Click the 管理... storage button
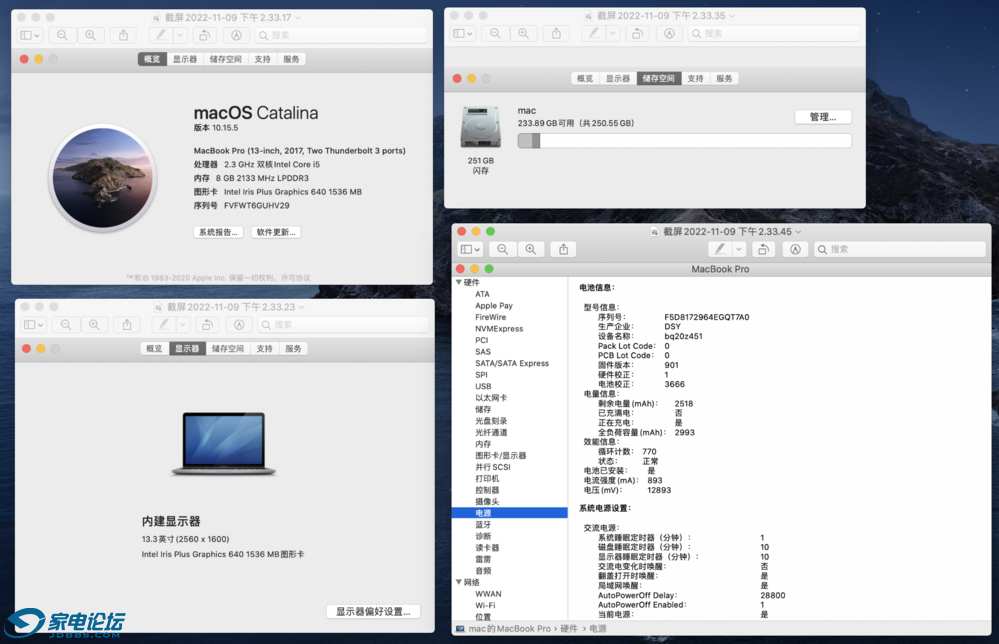 coord(823,117)
